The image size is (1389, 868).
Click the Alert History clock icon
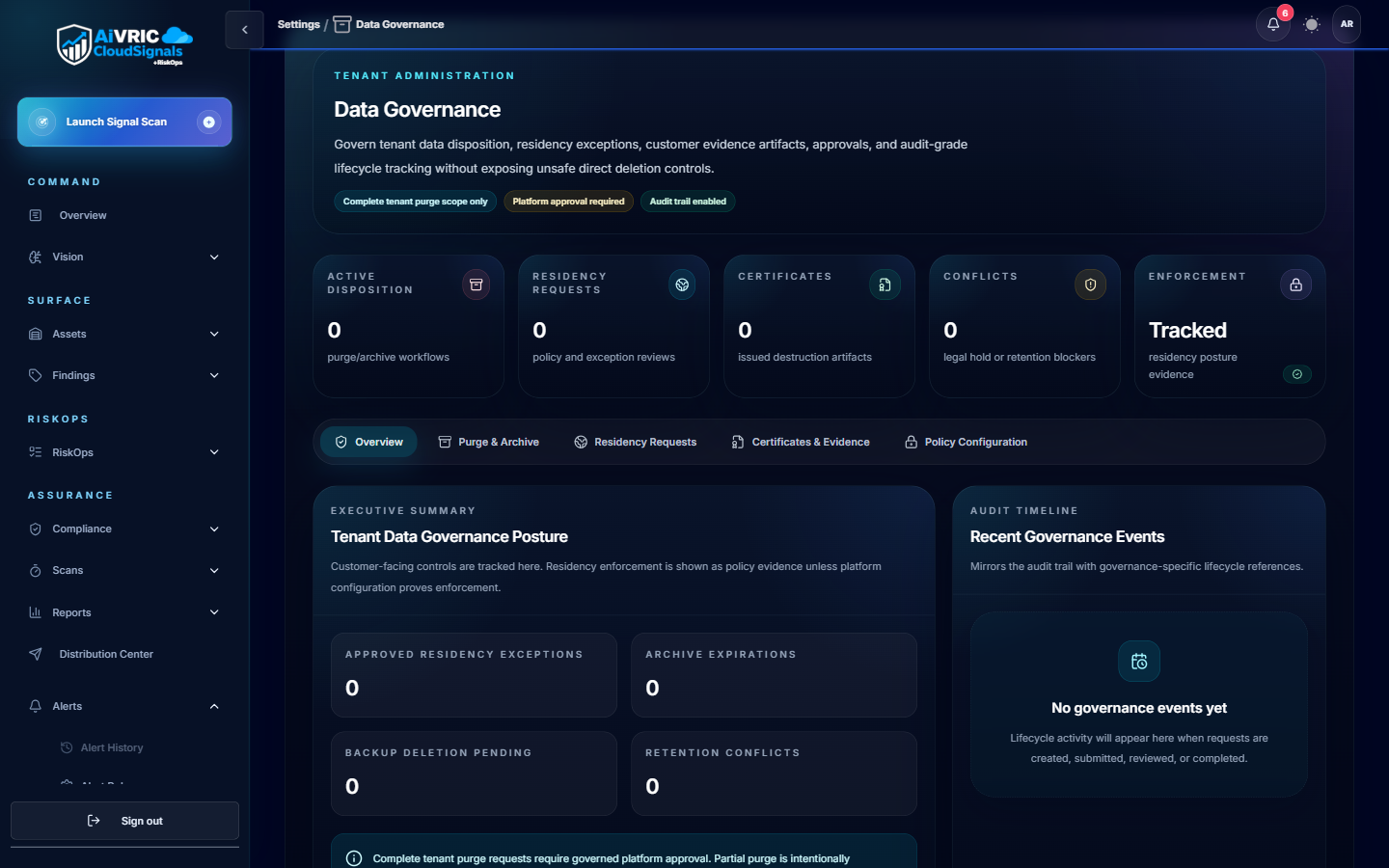coord(67,747)
